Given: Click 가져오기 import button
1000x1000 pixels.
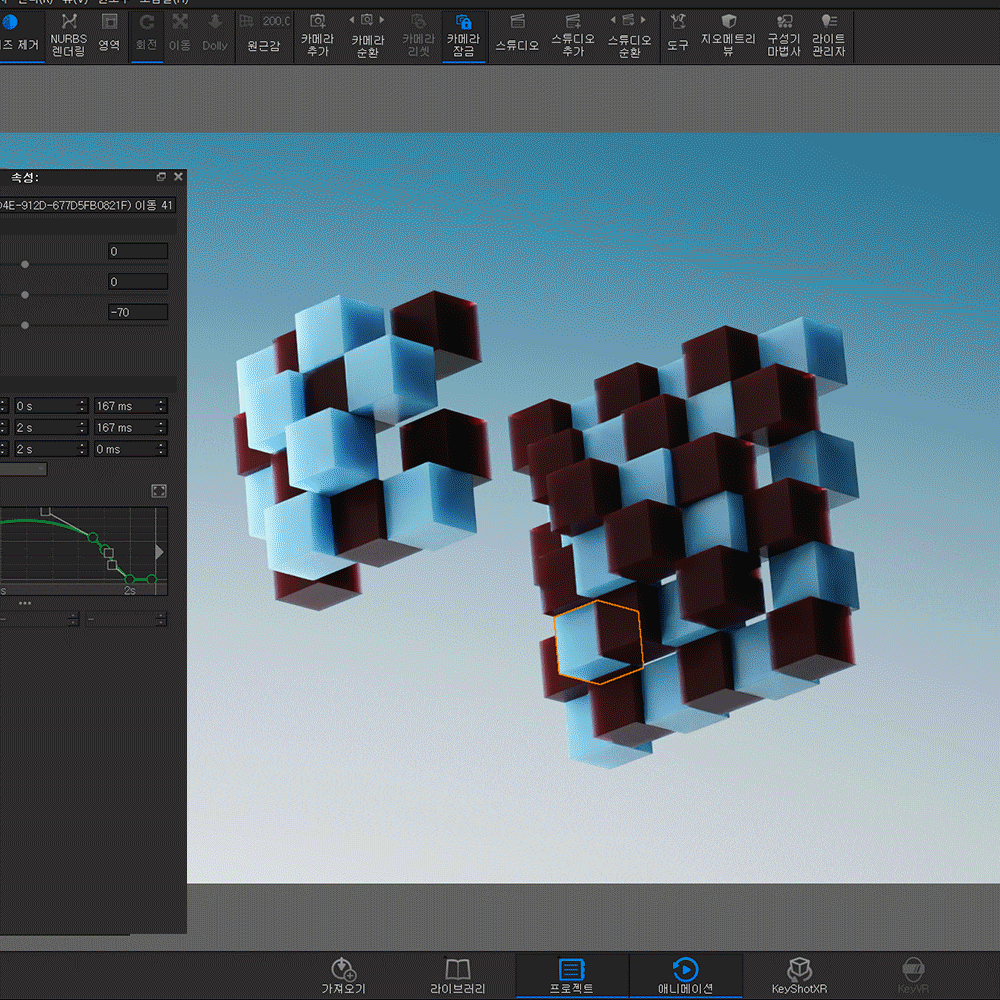Looking at the screenshot, I should click(343, 975).
